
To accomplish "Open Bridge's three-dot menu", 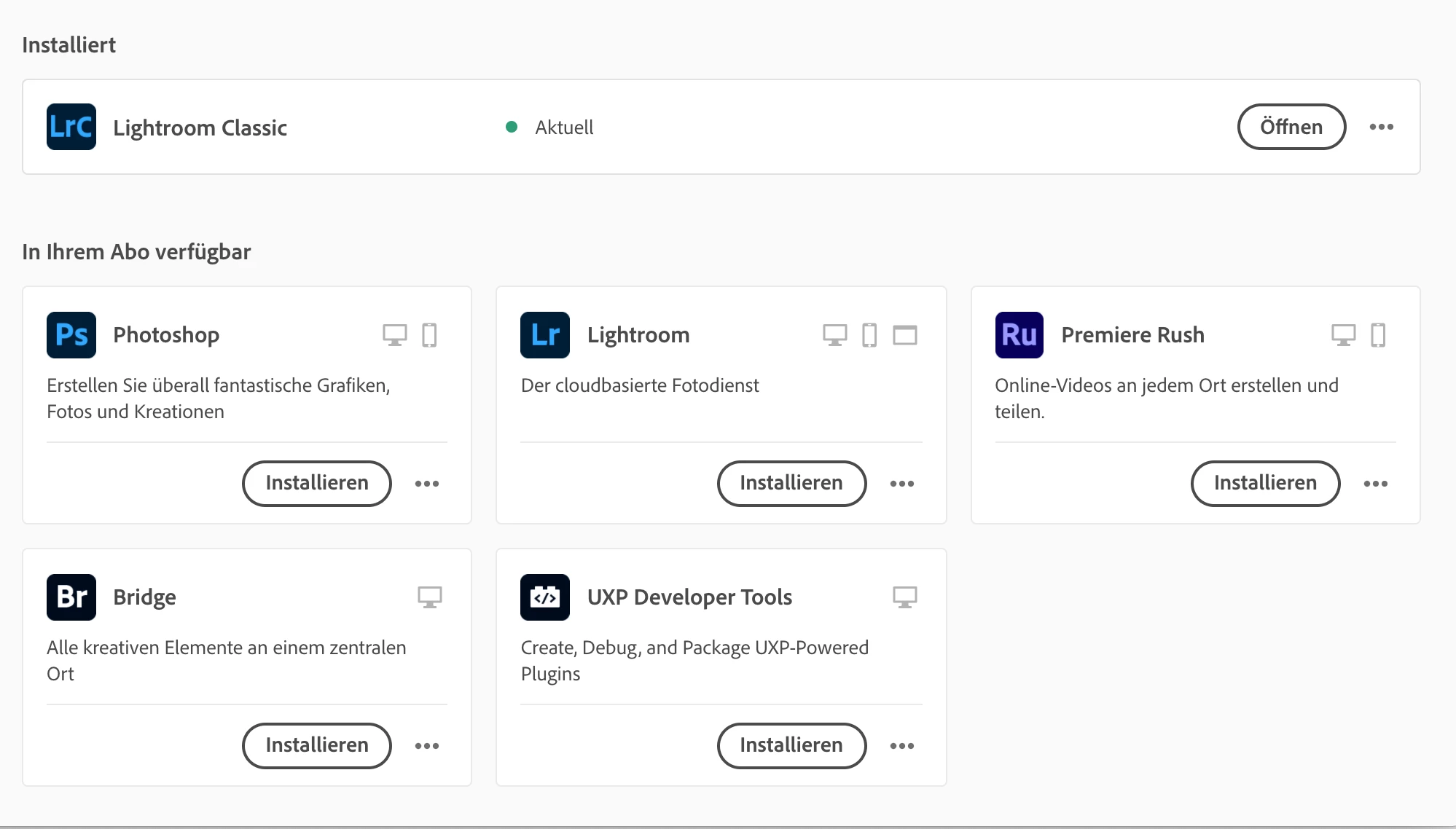I will [x=427, y=746].
